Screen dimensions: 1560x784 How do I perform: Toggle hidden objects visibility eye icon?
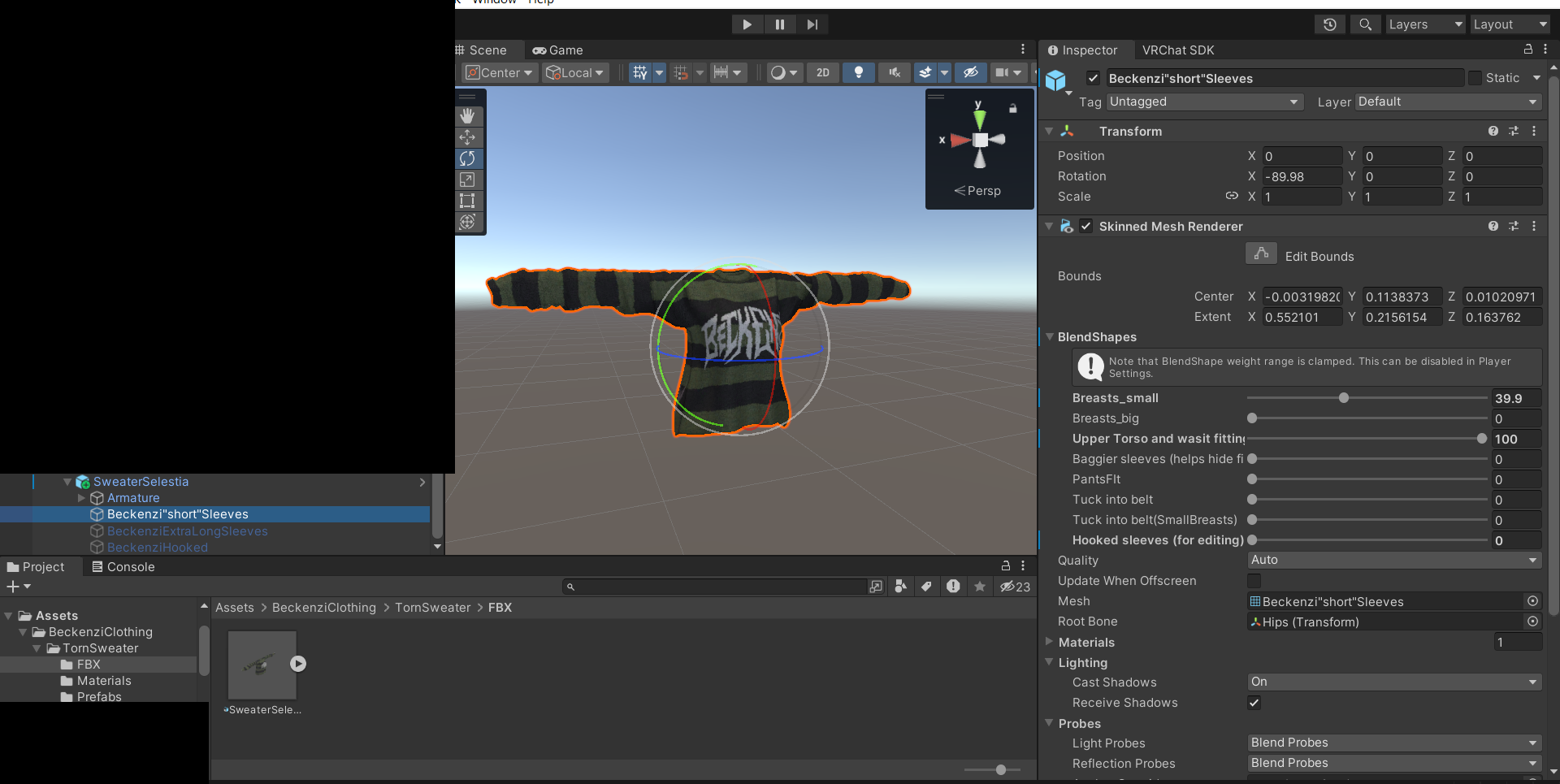coord(970,72)
